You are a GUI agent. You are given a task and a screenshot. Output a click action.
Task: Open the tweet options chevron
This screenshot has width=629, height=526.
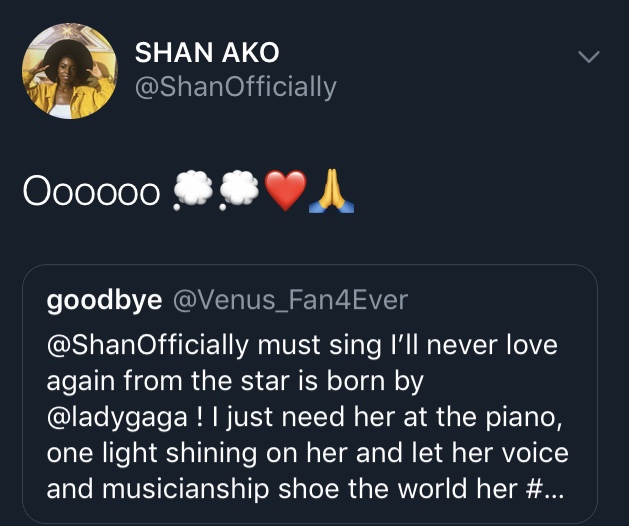point(590,57)
